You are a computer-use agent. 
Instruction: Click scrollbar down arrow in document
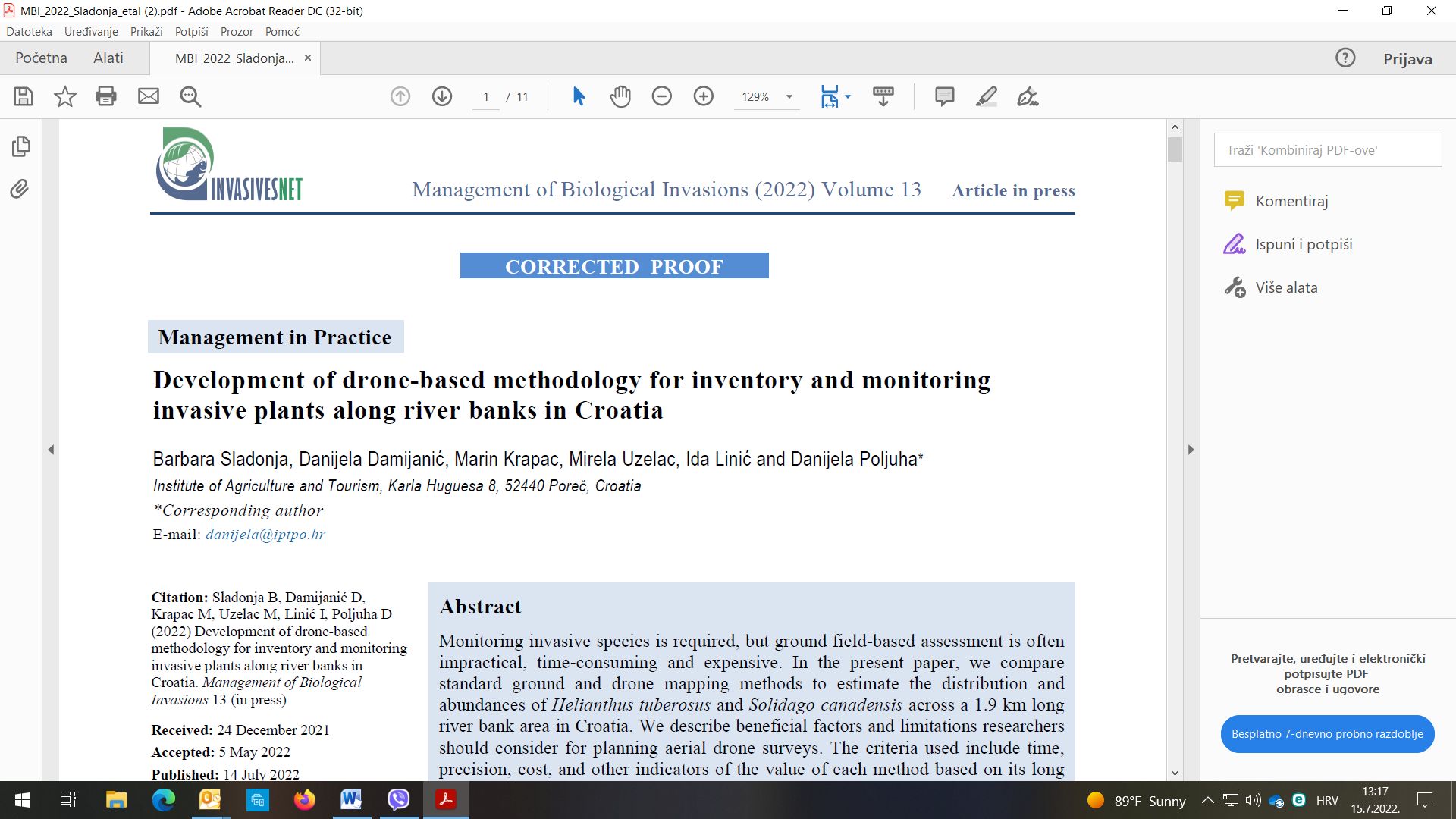1175,773
